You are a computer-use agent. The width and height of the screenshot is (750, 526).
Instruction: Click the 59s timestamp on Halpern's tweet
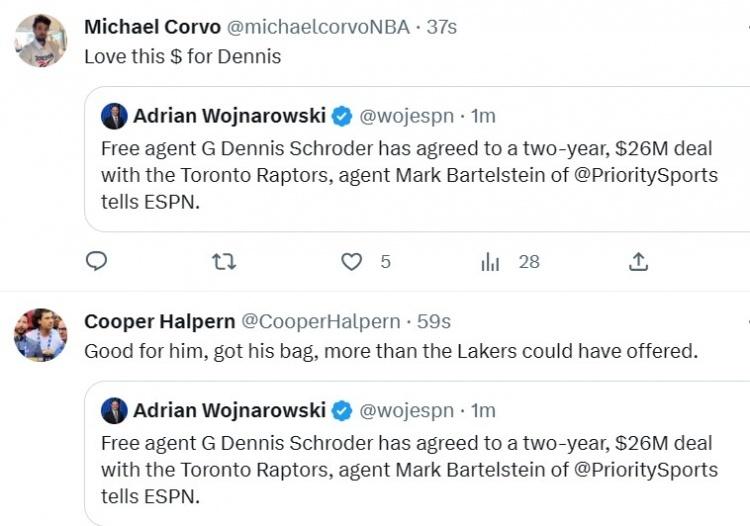[x=433, y=321]
